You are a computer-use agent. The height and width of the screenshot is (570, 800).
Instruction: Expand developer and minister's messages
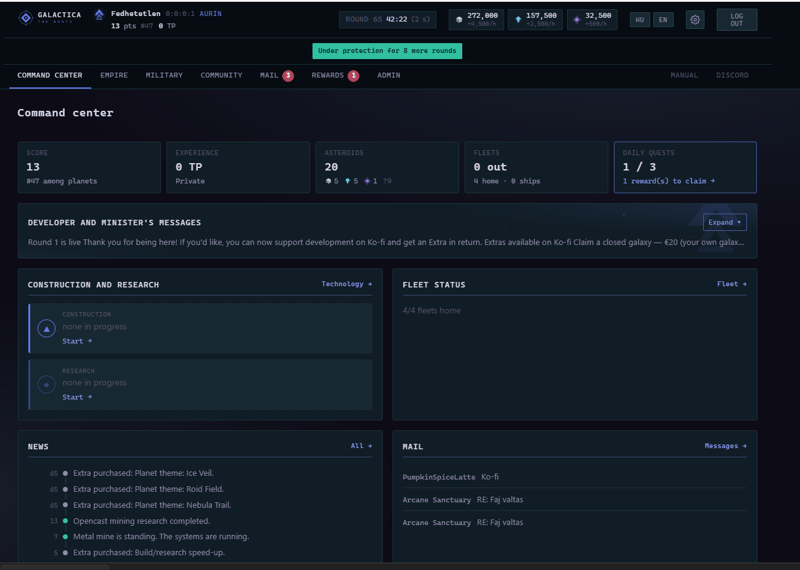coord(724,222)
